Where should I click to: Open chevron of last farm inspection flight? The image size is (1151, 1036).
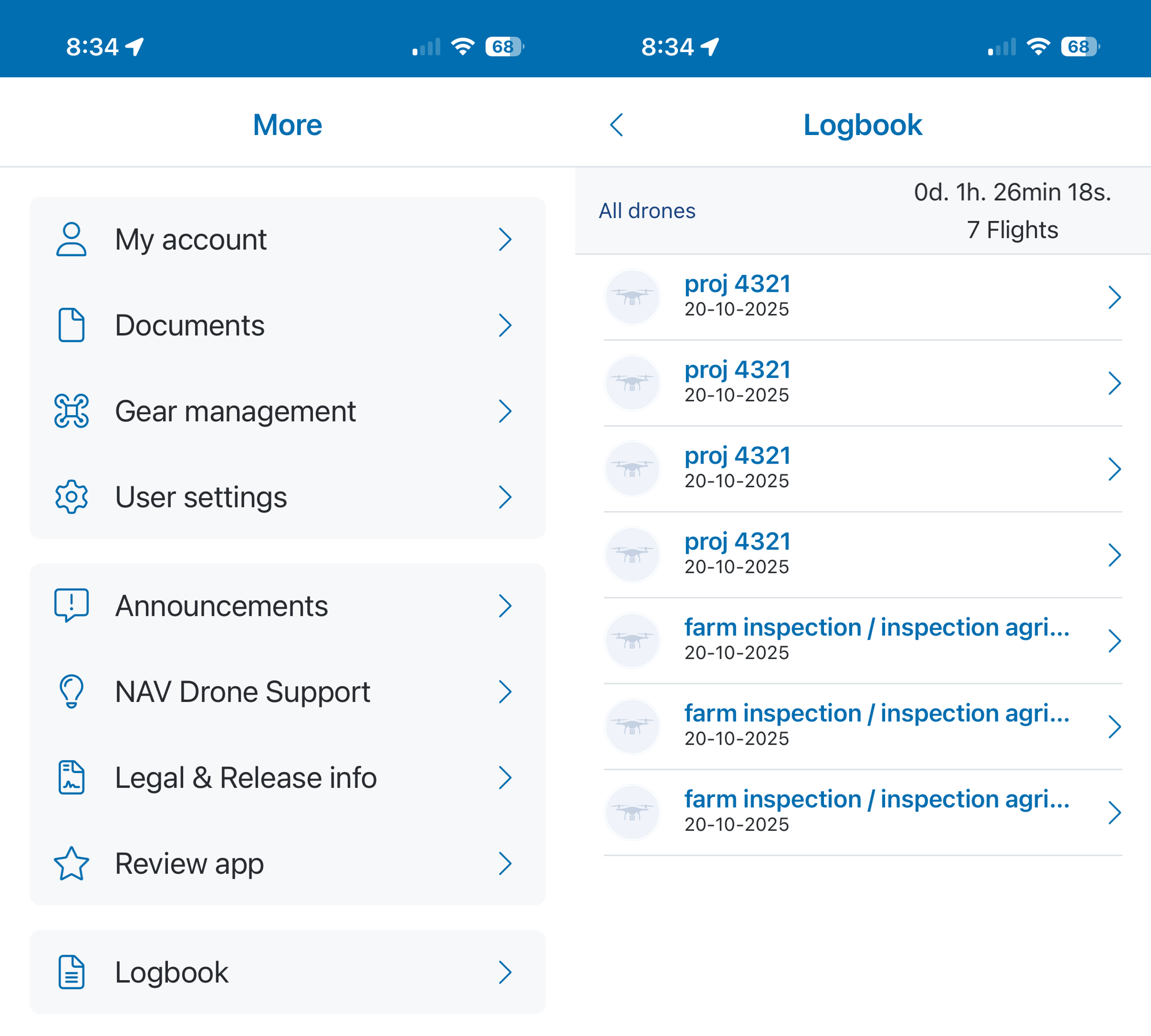tap(1114, 813)
